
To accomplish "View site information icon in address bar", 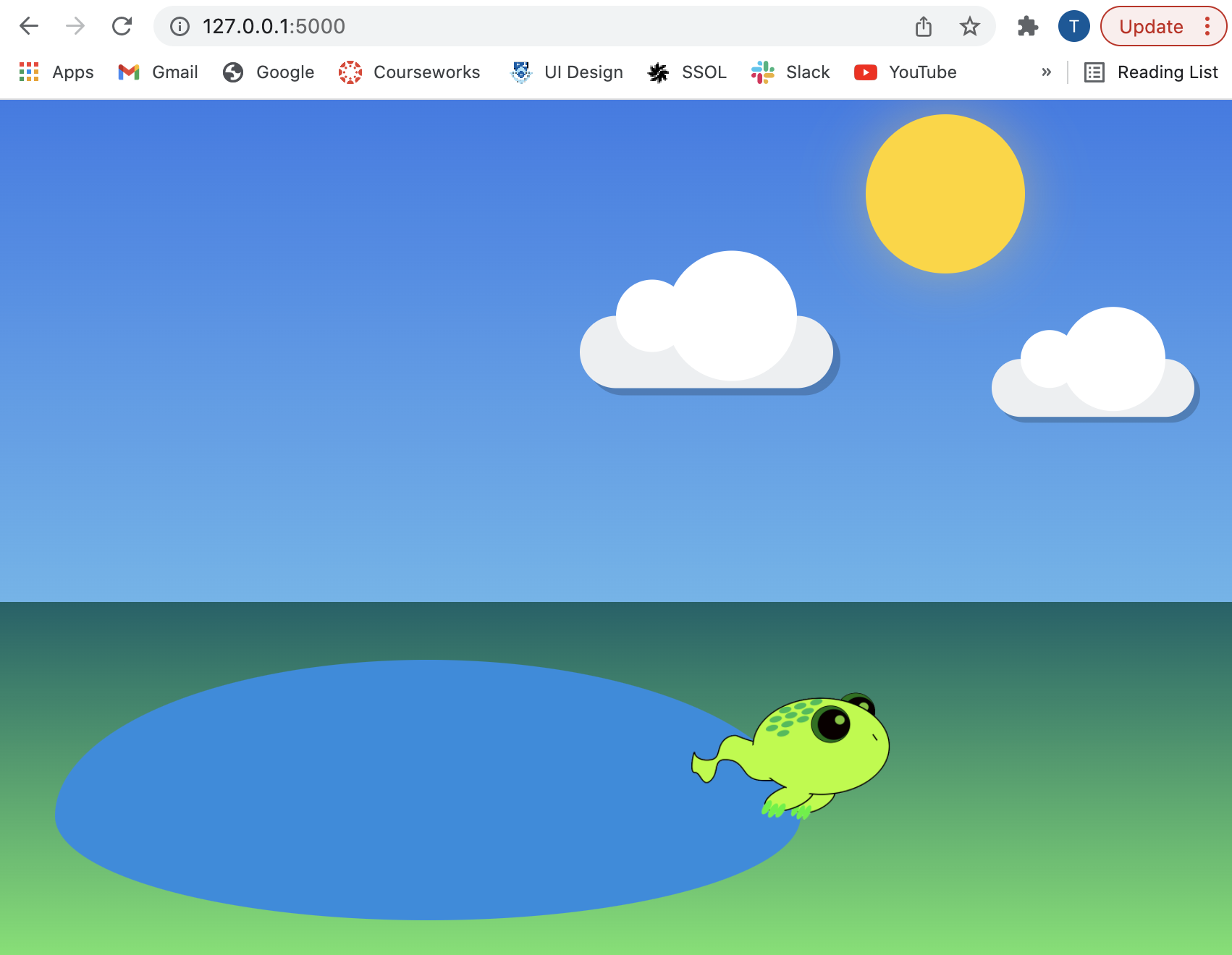I will (x=180, y=27).
